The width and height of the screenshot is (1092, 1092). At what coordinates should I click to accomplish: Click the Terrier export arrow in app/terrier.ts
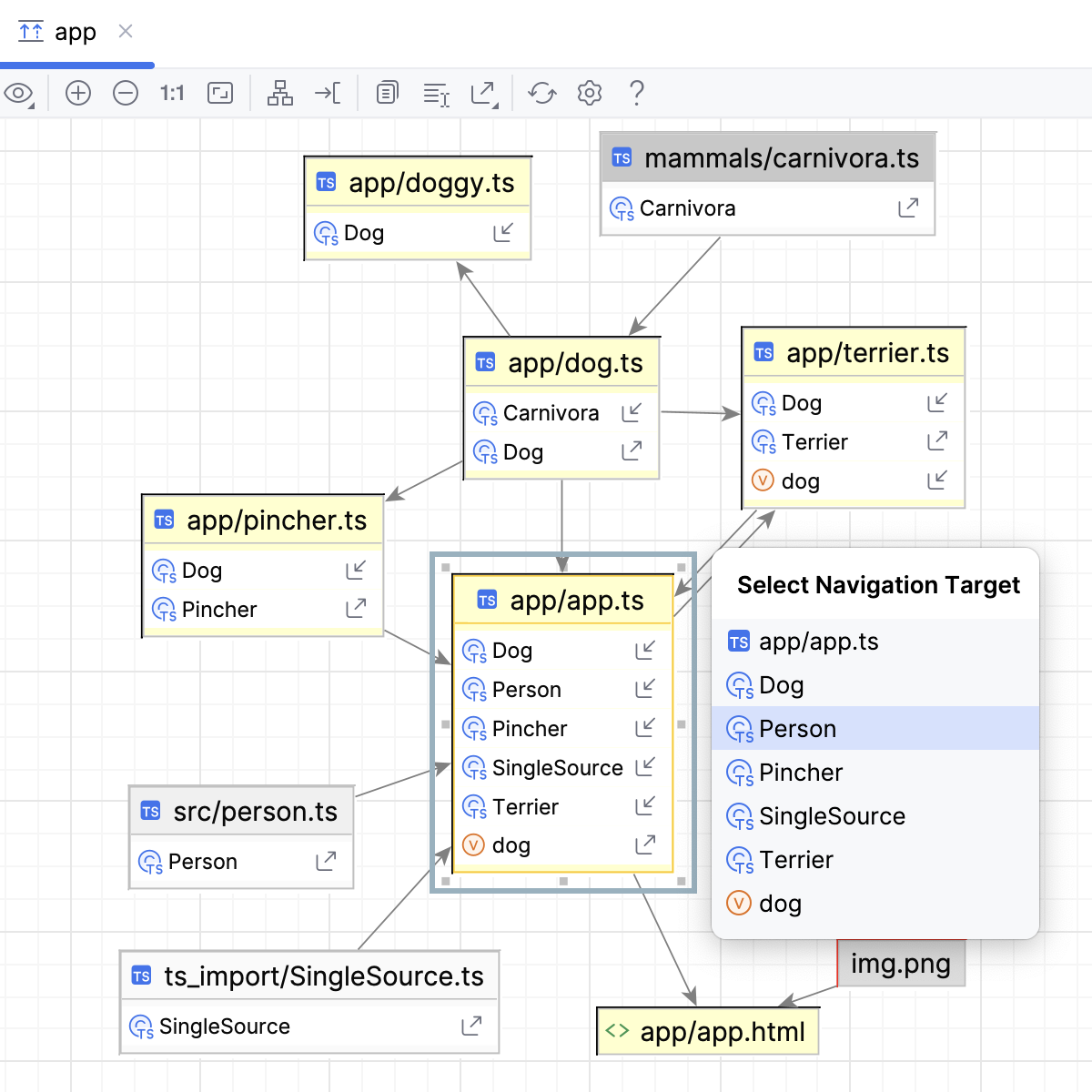[937, 441]
